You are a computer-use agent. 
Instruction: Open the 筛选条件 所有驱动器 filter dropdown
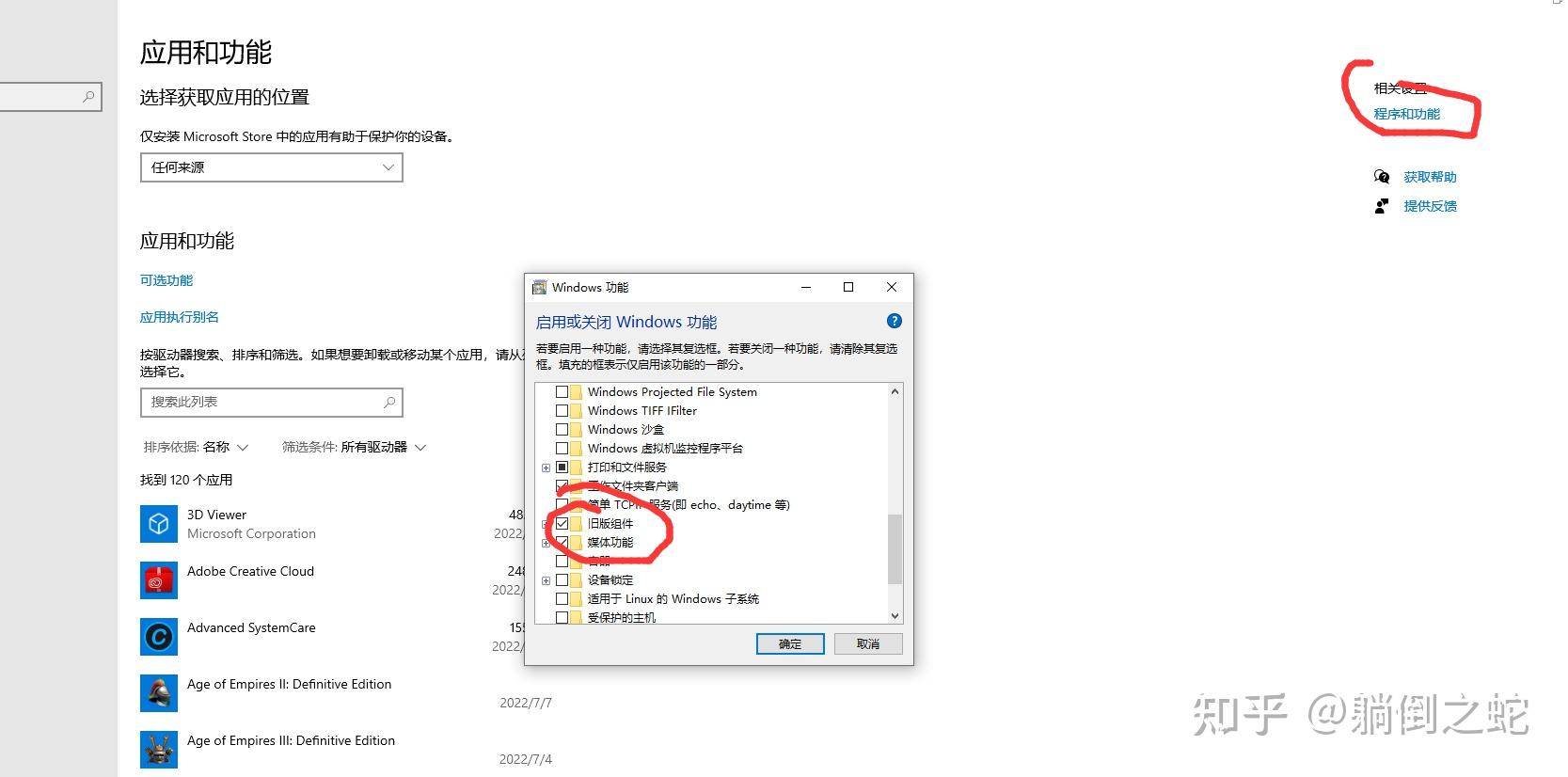(355, 447)
